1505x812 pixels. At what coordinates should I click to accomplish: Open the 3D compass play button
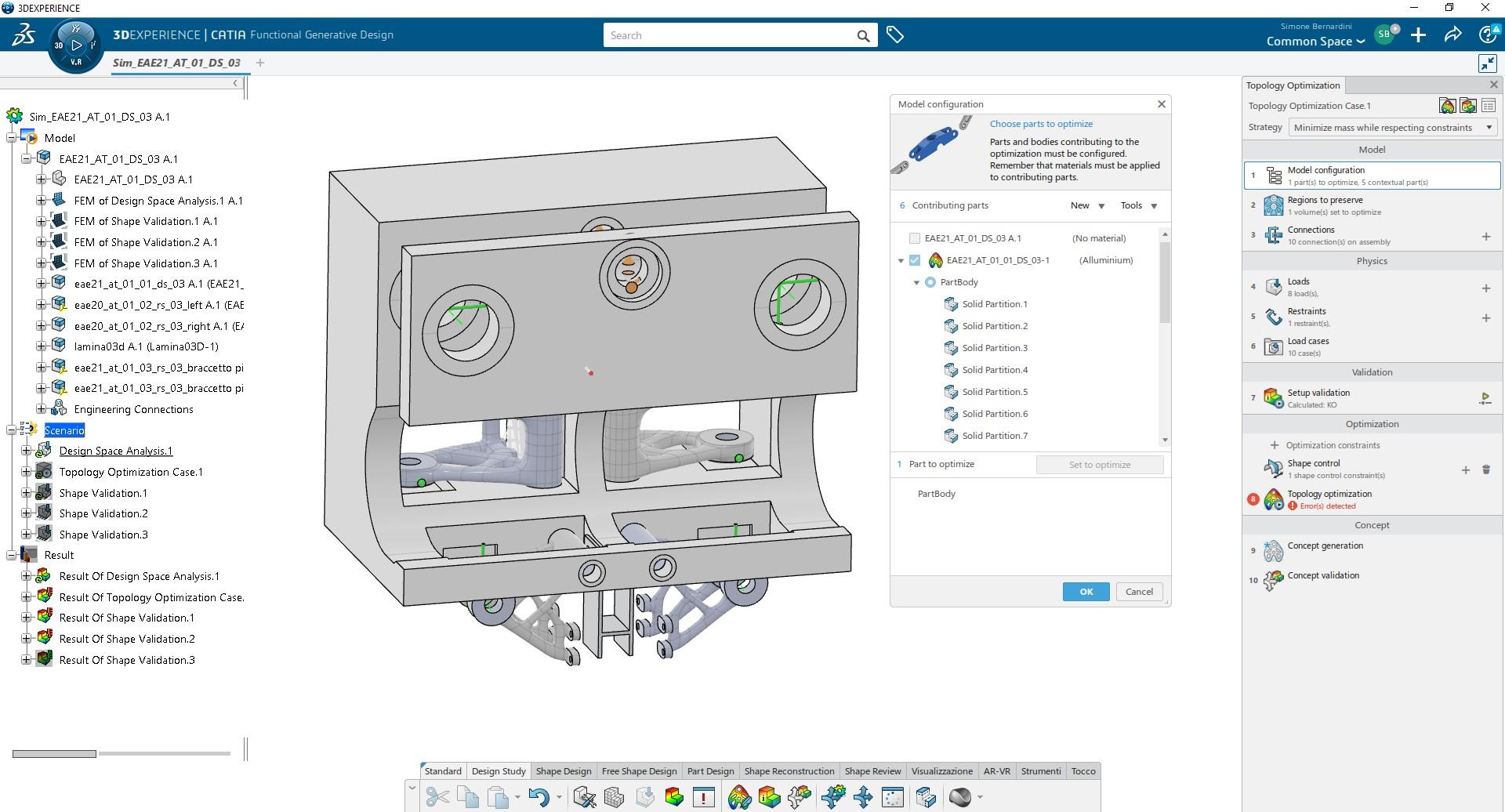(x=76, y=45)
